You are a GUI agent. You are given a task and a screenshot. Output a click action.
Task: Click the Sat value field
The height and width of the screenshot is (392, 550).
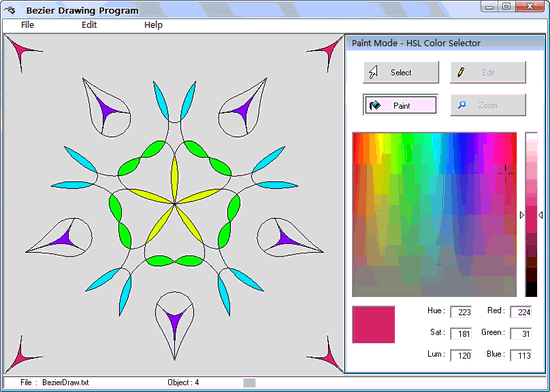coord(461,333)
